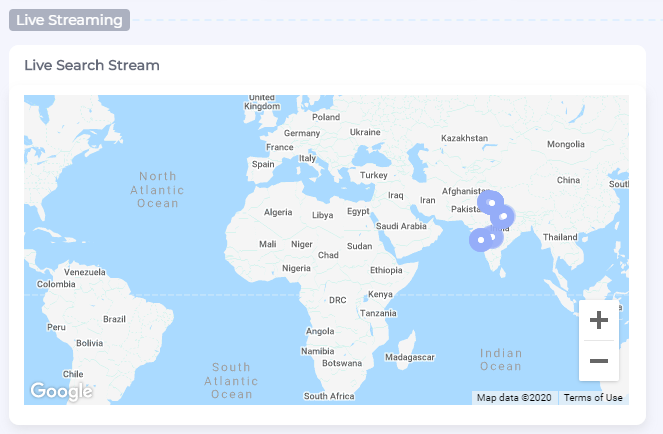Select the search marker in northeast India
The width and height of the screenshot is (663, 434).
click(503, 216)
